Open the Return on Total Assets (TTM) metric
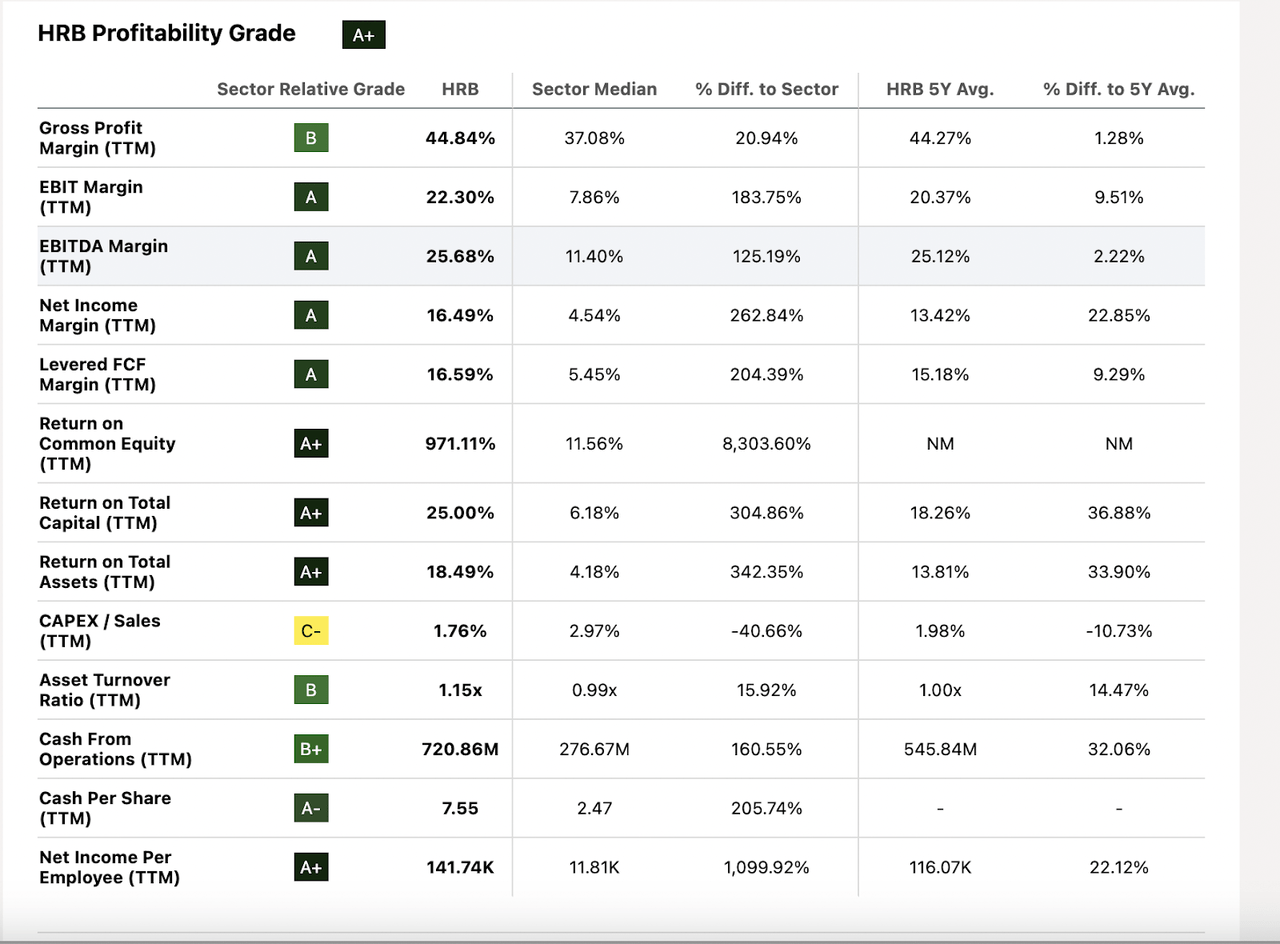This screenshot has width=1280, height=944. point(105,571)
